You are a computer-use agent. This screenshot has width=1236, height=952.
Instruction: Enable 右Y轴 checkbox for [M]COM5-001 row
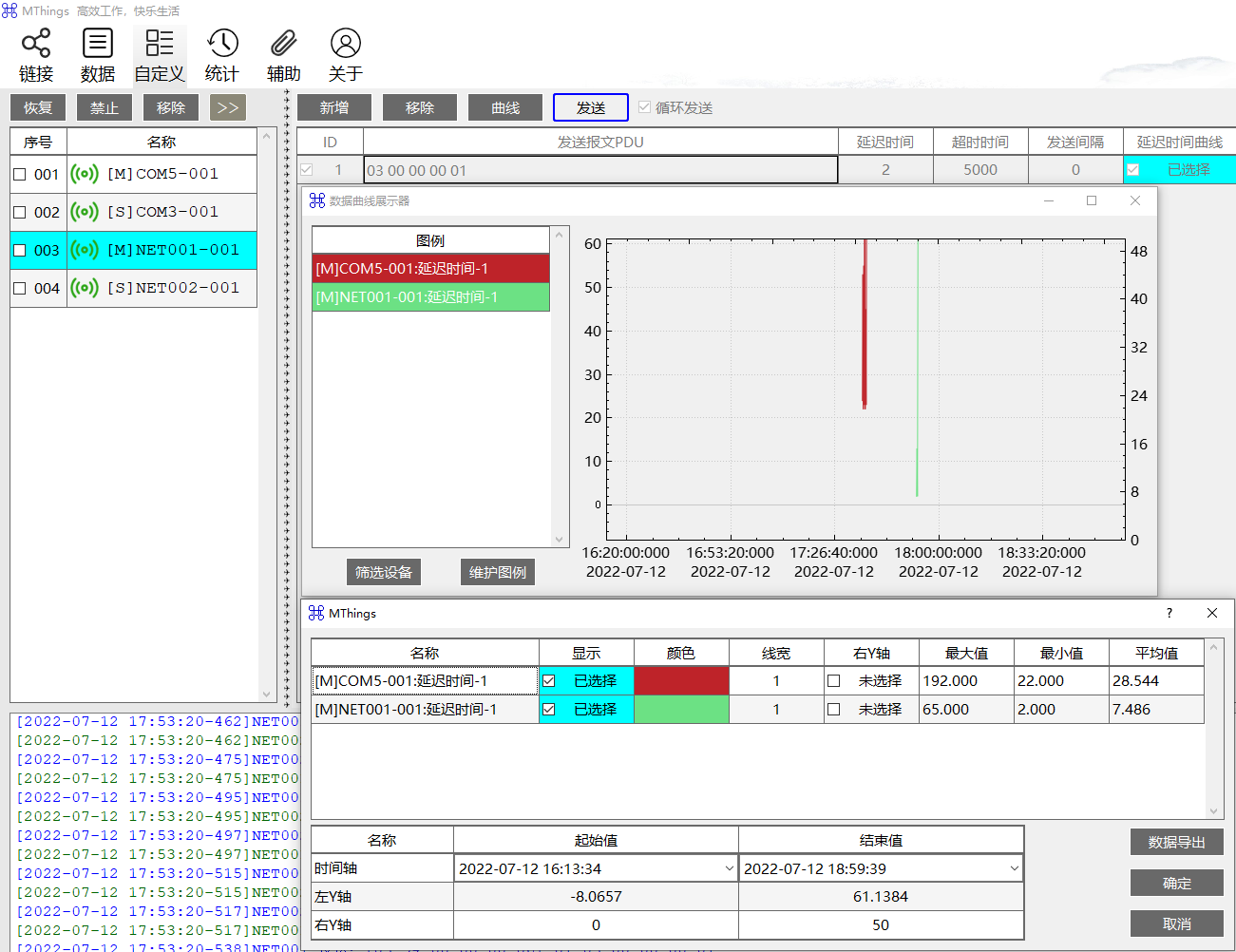834,681
